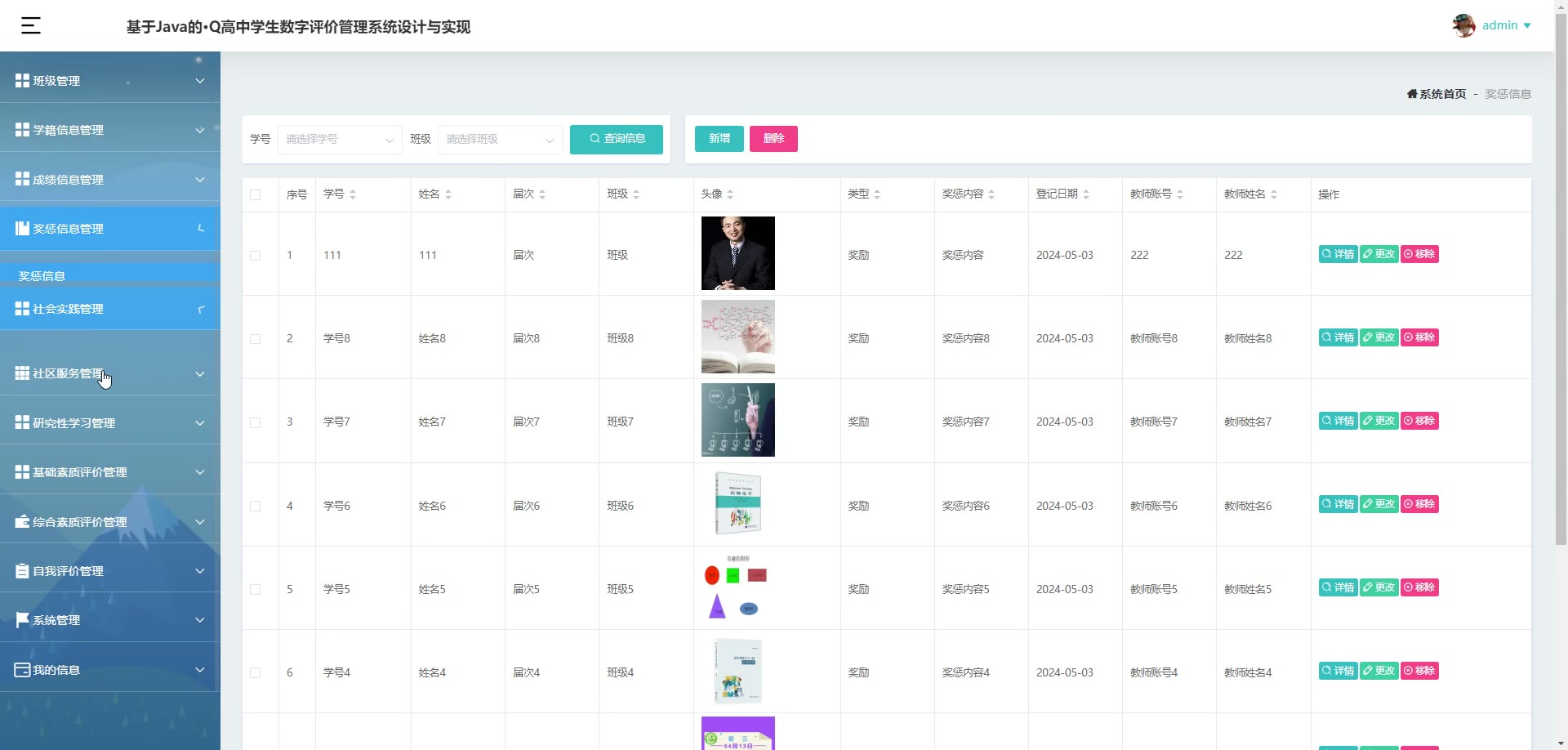1568x750 pixels.
Task: Sort table by 头像 column arrows
Action: click(730, 194)
